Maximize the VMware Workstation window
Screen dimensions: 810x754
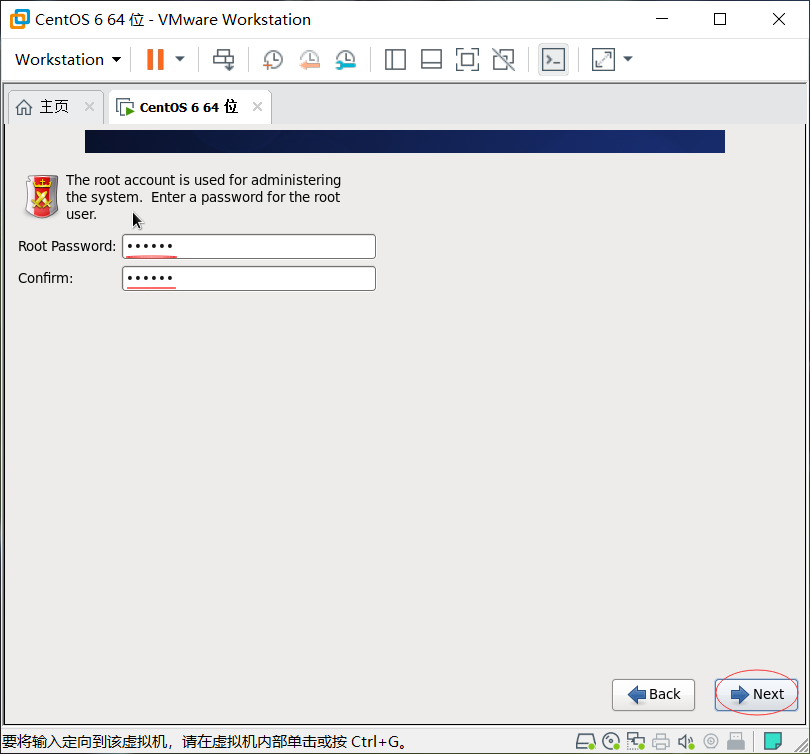pyautogui.click(x=720, y=19)
